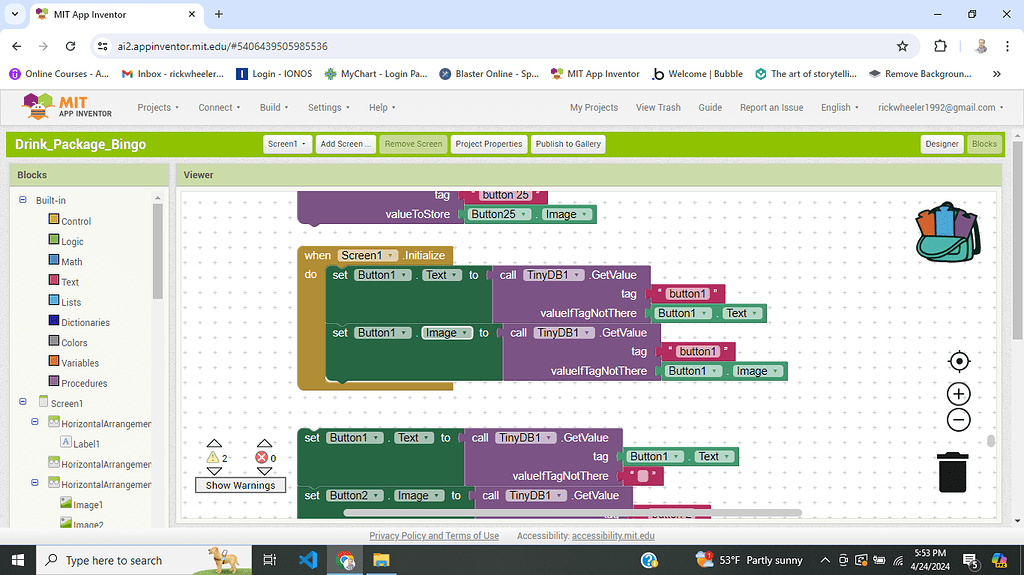Click the center workspace target icon

coord(958,361)
